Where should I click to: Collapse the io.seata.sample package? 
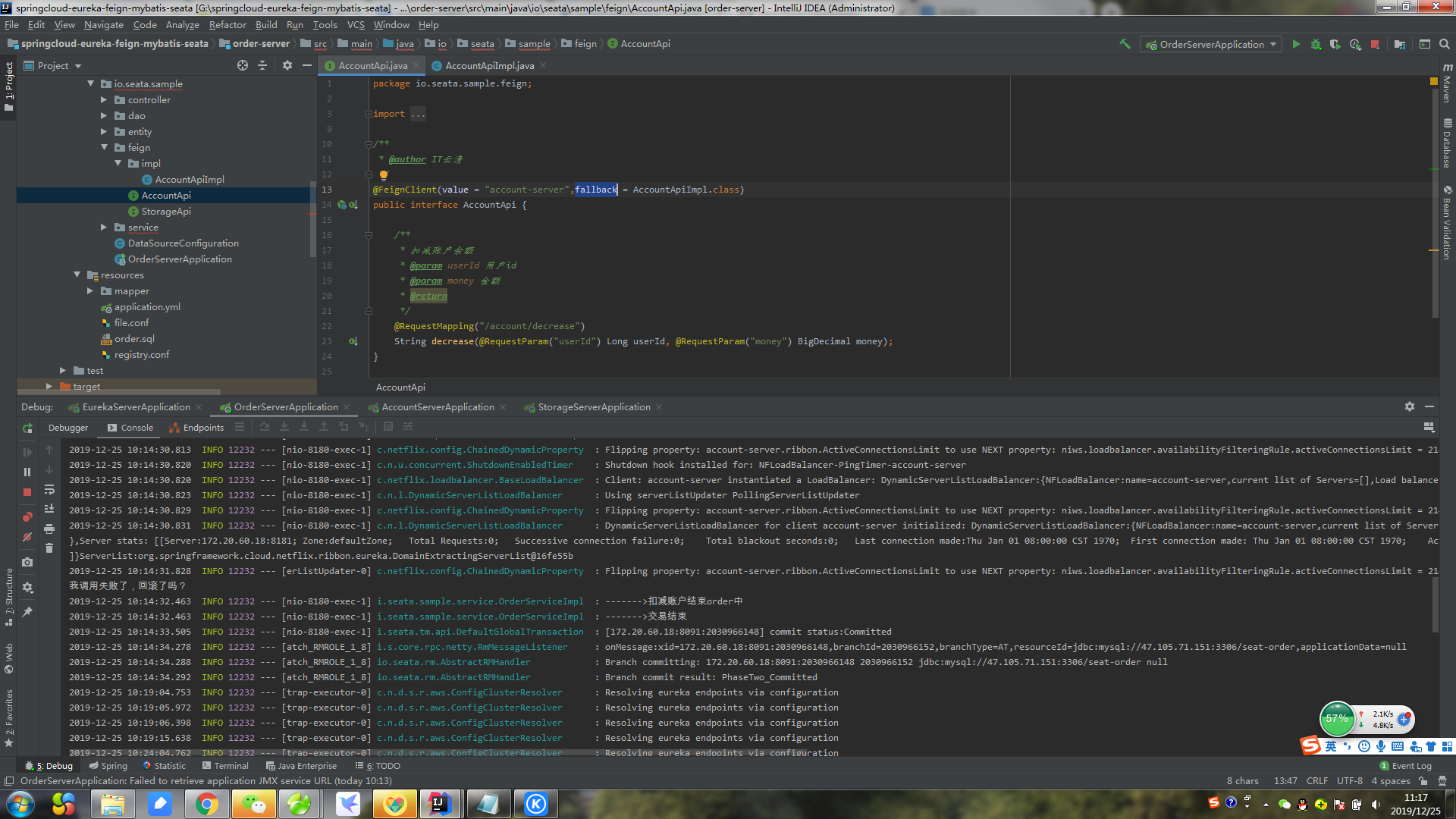tap(90, 83)
